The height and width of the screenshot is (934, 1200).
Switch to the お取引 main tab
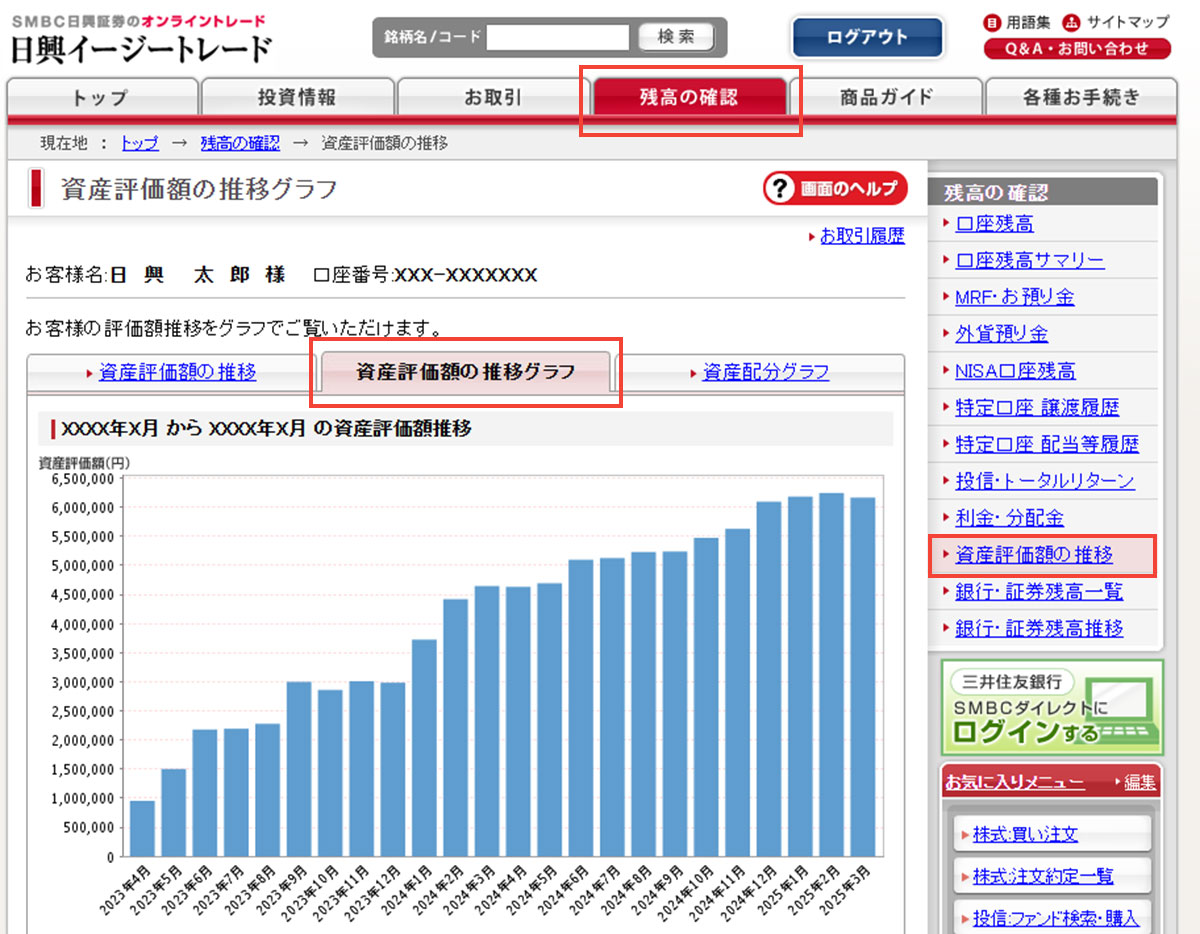pos(493,97)
